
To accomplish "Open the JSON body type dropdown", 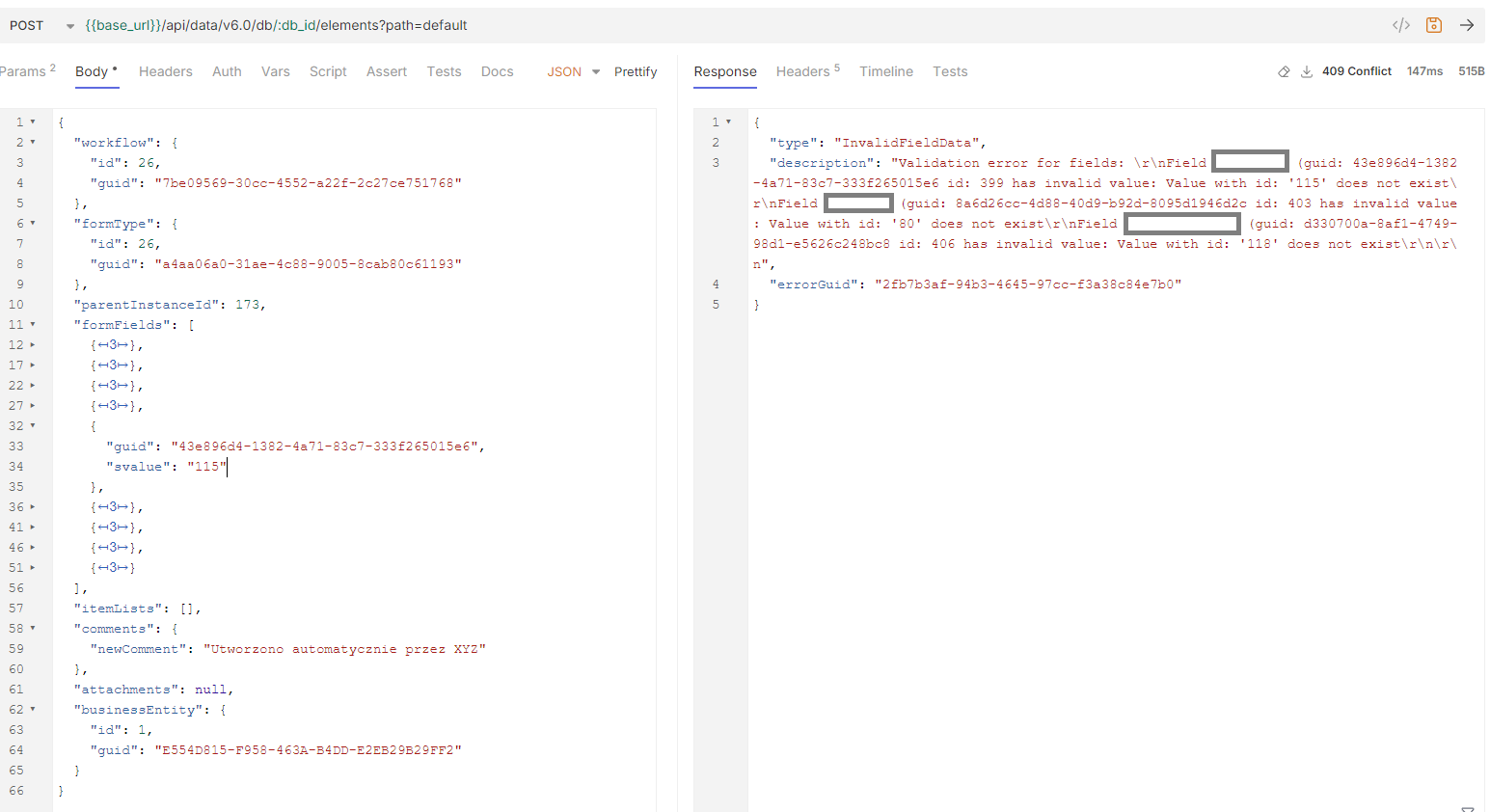I will [x=574, y=71].
